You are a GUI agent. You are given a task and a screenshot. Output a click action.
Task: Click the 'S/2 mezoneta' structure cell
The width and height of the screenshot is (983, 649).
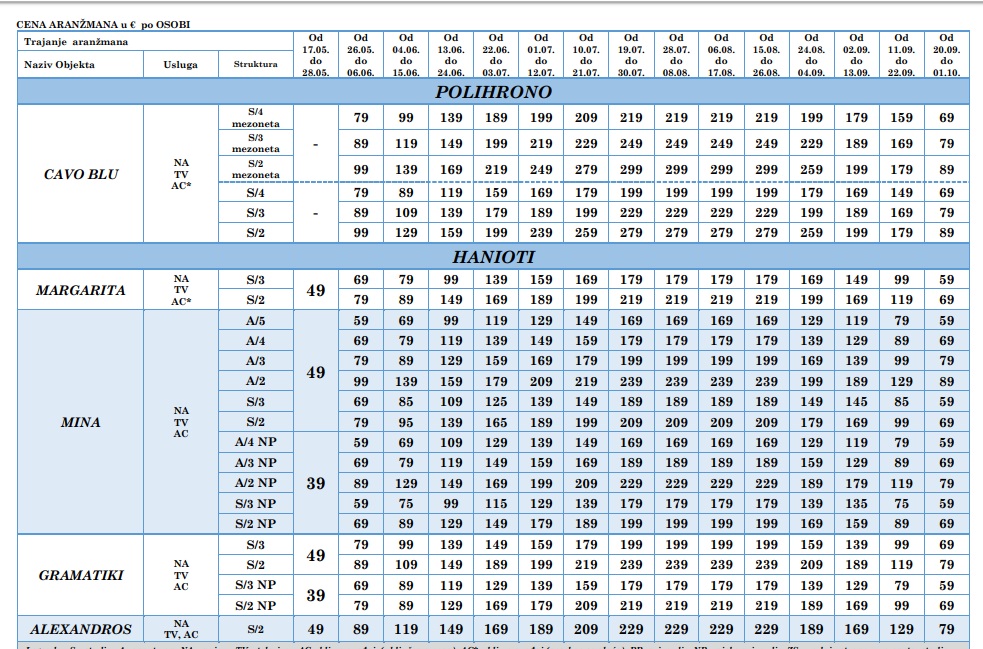tap(256, 170)
